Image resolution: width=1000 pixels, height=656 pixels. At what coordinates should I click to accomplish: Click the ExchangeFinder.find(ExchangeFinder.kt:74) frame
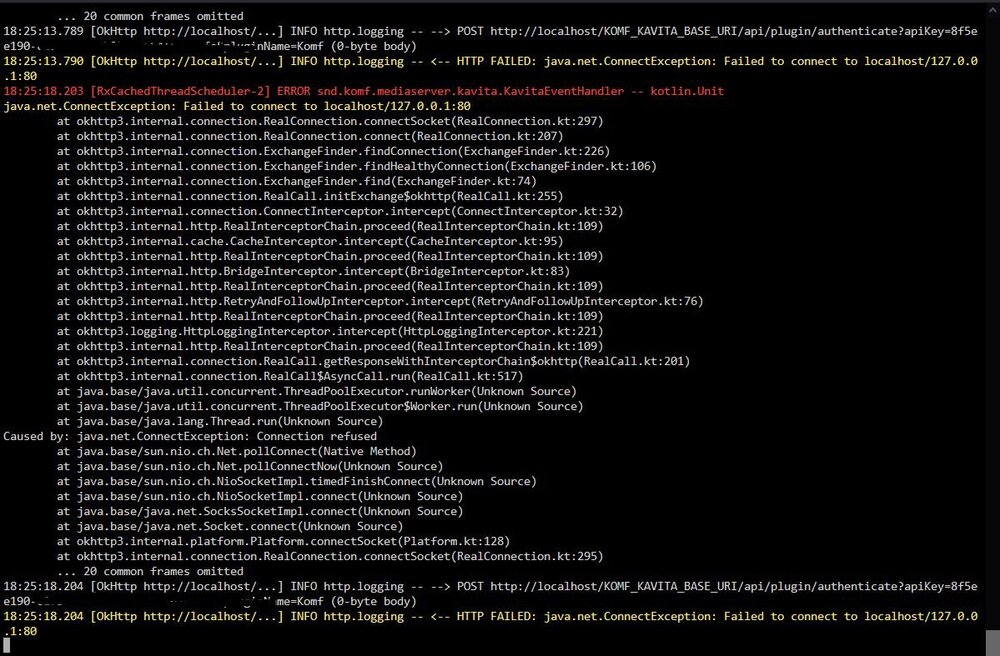pyautogui.click(x=297, y=181)
